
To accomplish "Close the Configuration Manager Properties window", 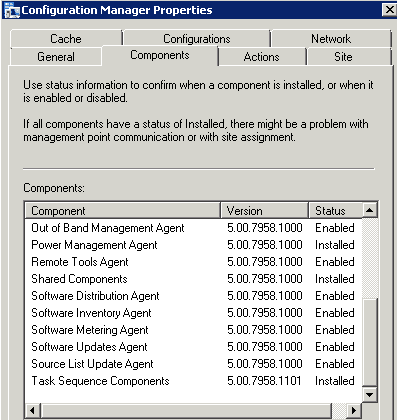I will click(389, 10).
